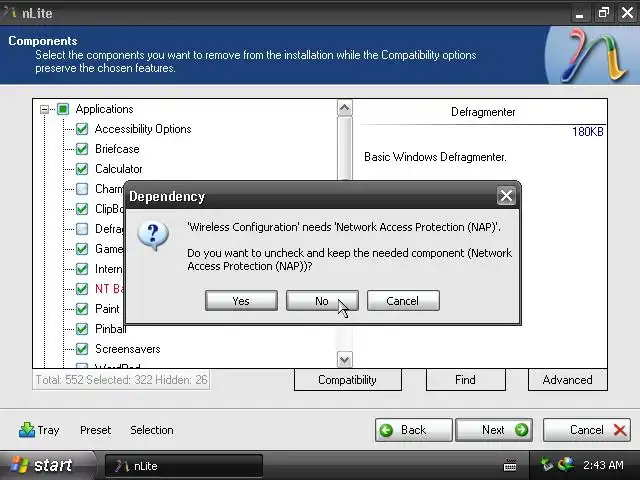Click the 180KB size value

click(x=588, y=132)
